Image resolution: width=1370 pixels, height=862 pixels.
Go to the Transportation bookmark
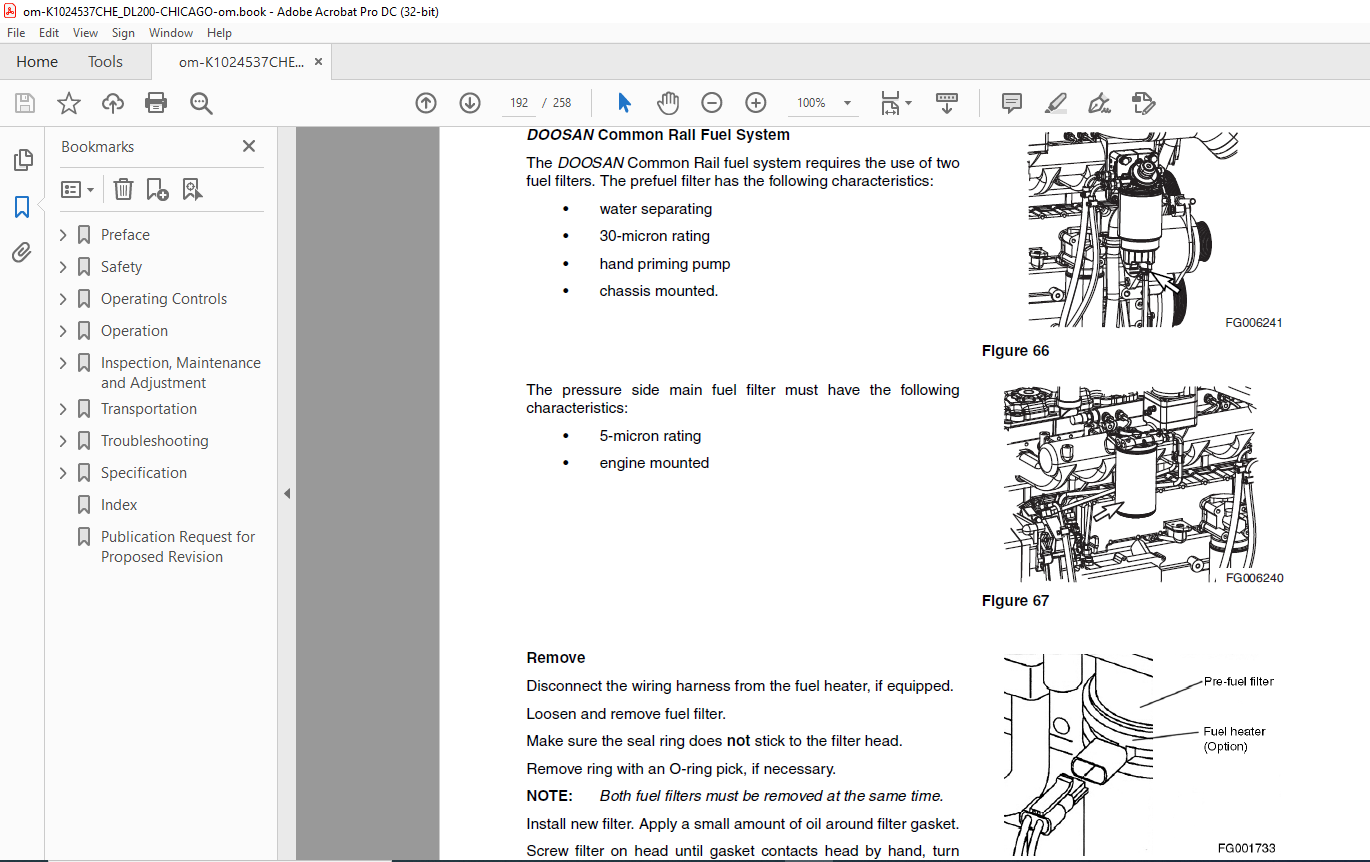(149, 409)
